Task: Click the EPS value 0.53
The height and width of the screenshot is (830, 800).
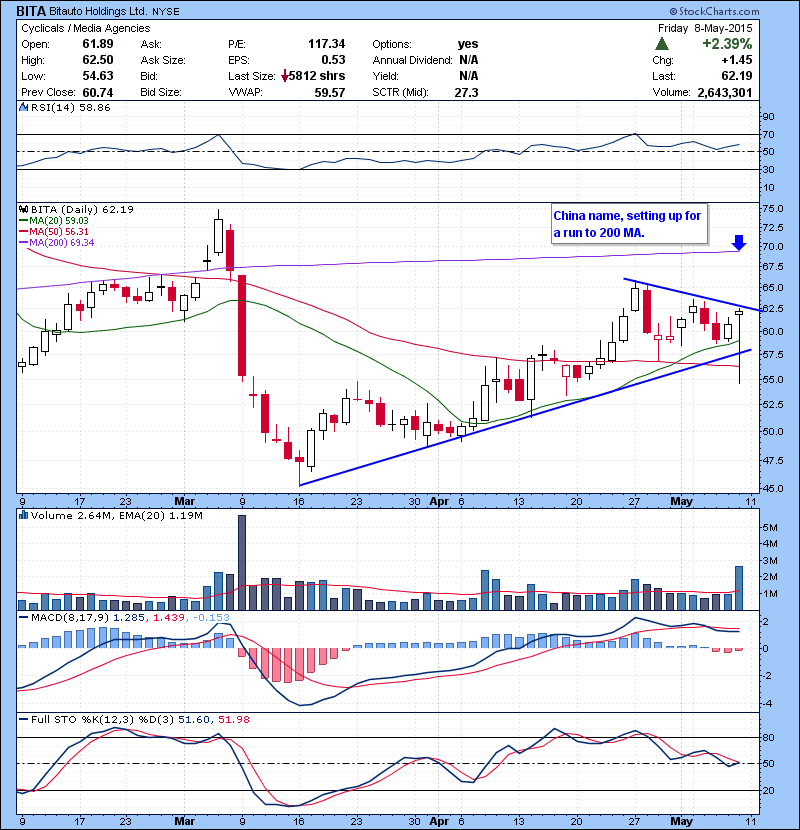Action: 333,60
